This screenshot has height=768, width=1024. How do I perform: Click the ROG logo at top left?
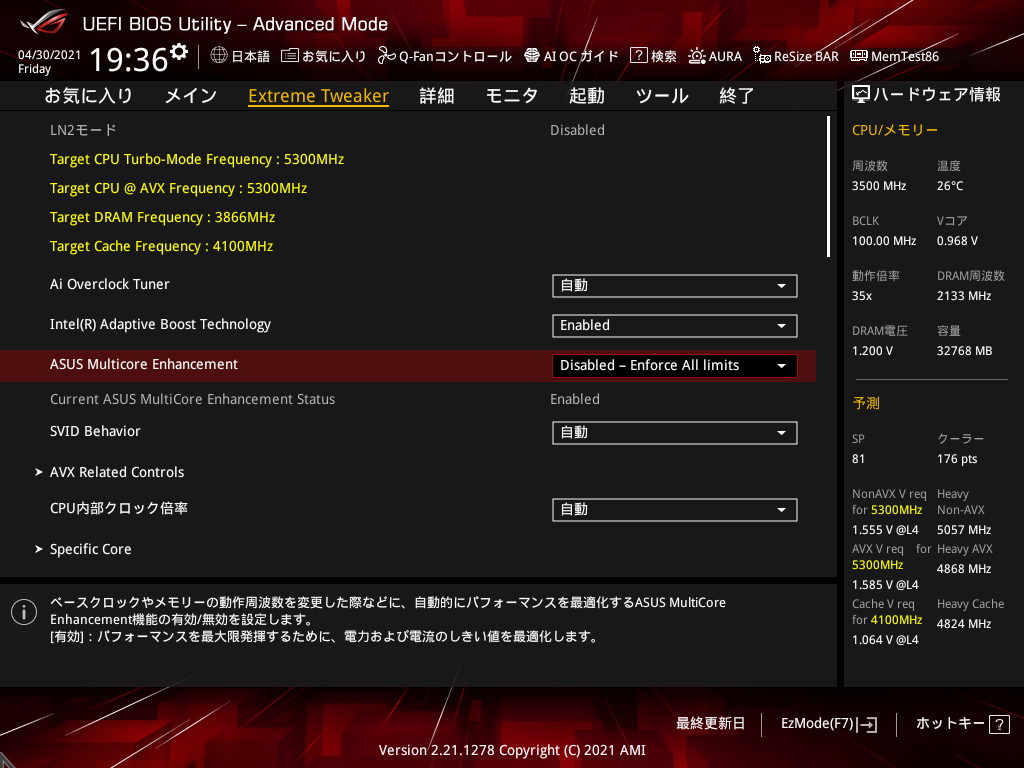coord(44,22)
